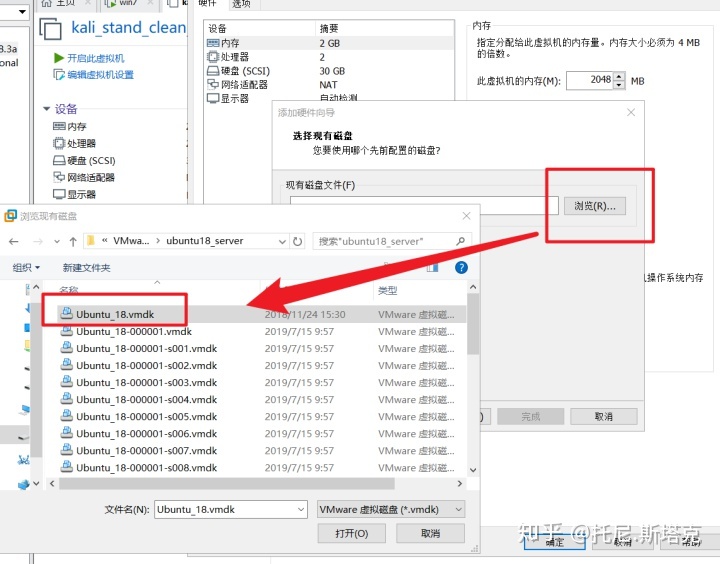
Task: Switch to the 选项 options tab
Action: click(x=241, y=4)
